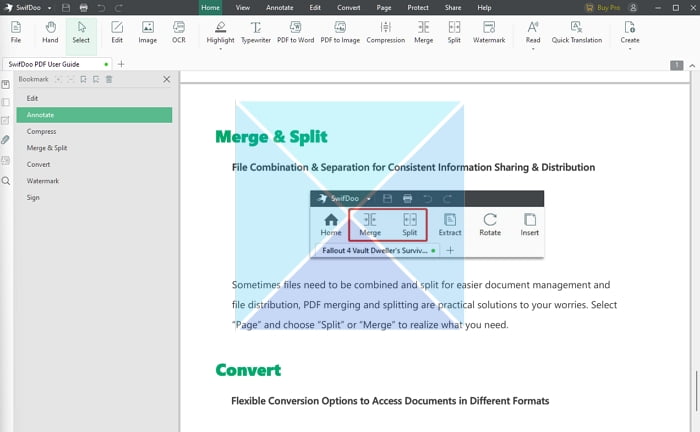Add a Watermark from the ribbon
700x432 pixels.
489,33
